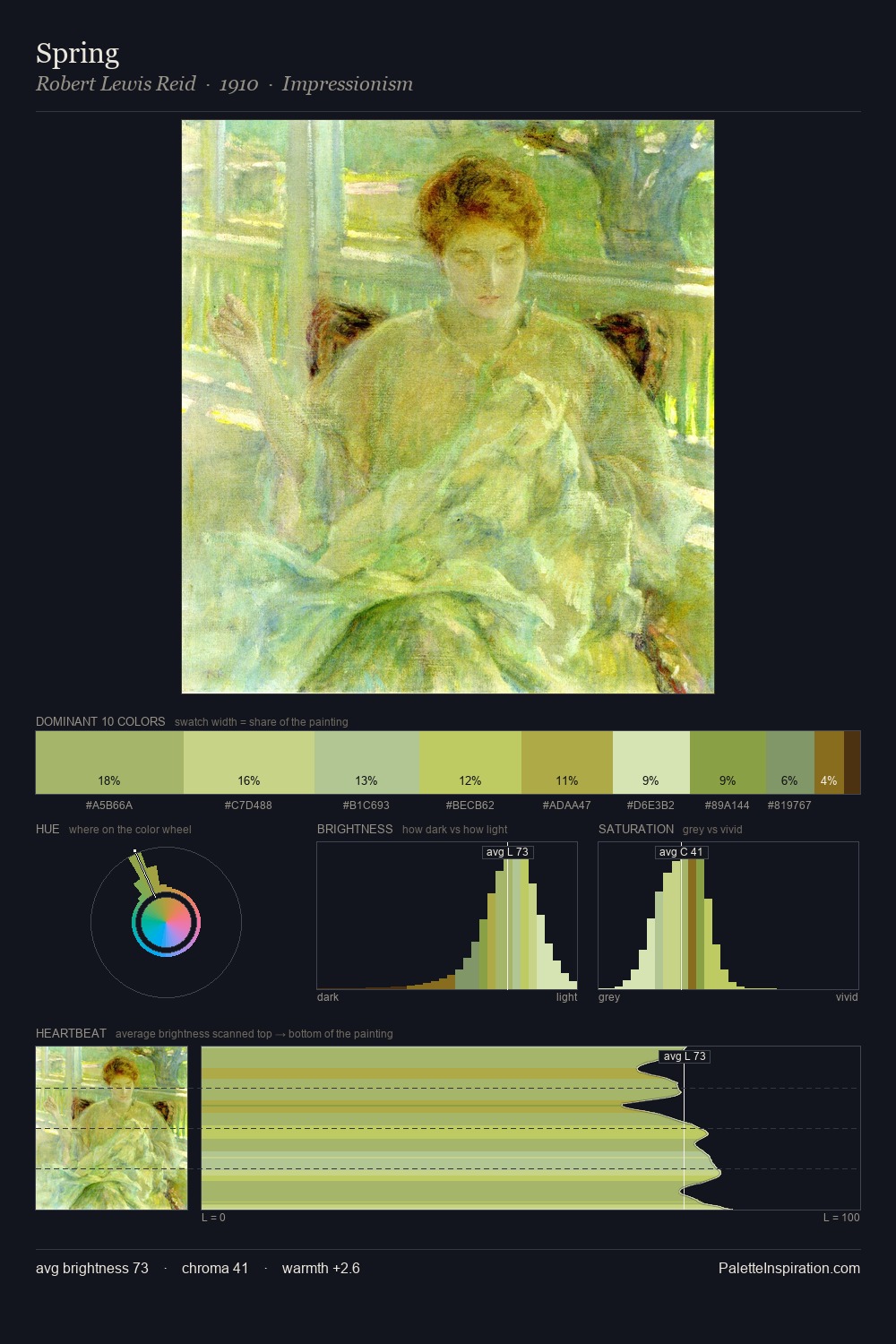Viewport: 896px width, 1344px height.
Task: Click the 'L = 100' axis label
Action: point(841,1218)
